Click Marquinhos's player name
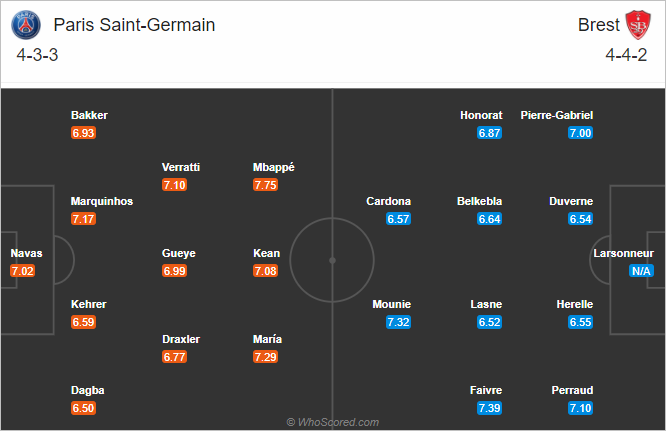This screenshot has height=431, width=666. pos(102,201)
